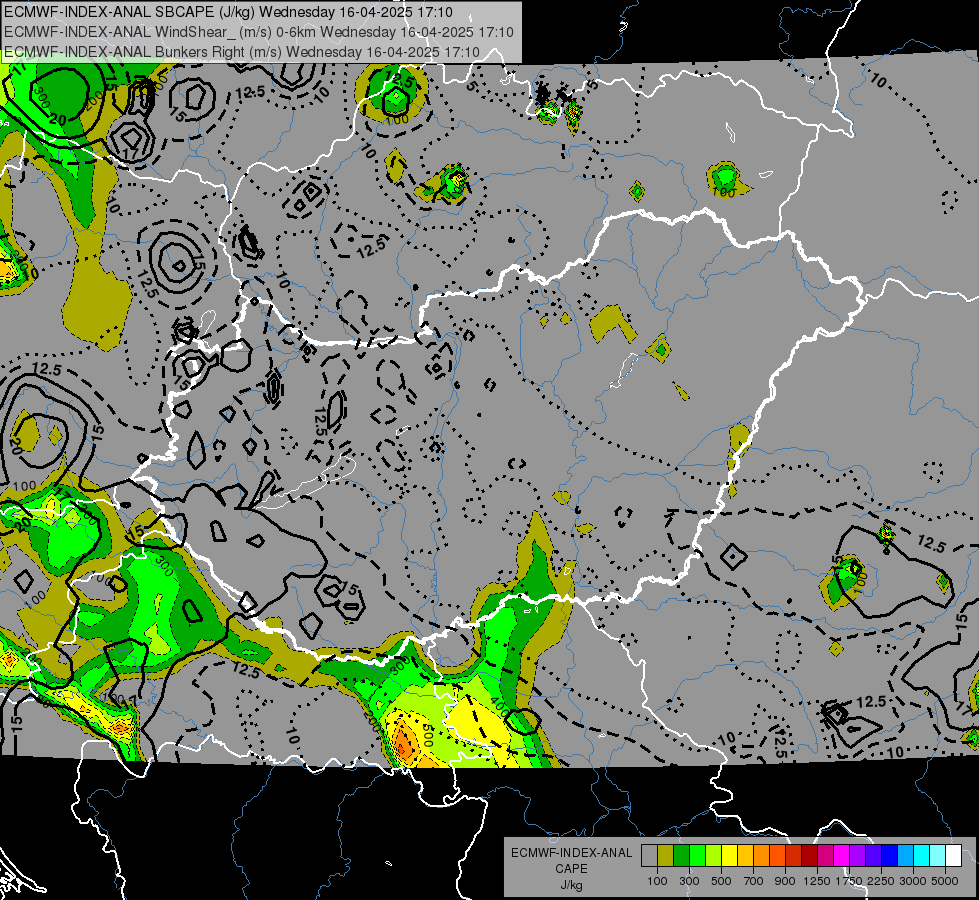
Task: Click the gray swatch in the CAPE legend
Action: 649,856
